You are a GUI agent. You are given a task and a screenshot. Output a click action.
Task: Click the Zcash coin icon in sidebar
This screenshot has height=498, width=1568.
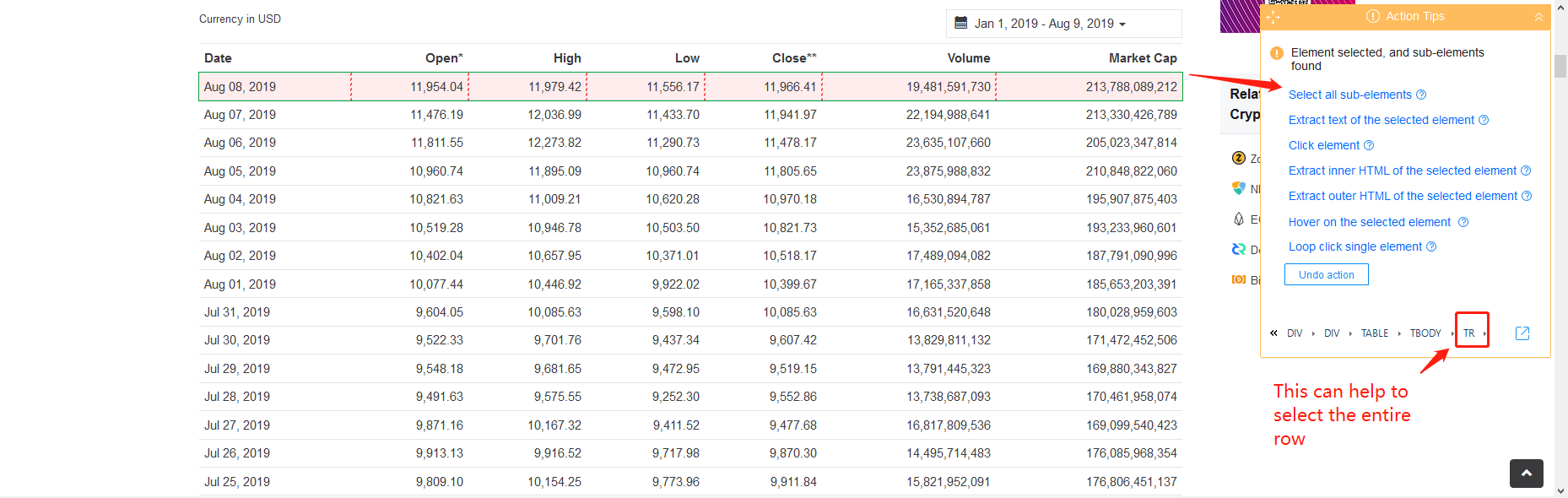click(x=1239, y=158)
